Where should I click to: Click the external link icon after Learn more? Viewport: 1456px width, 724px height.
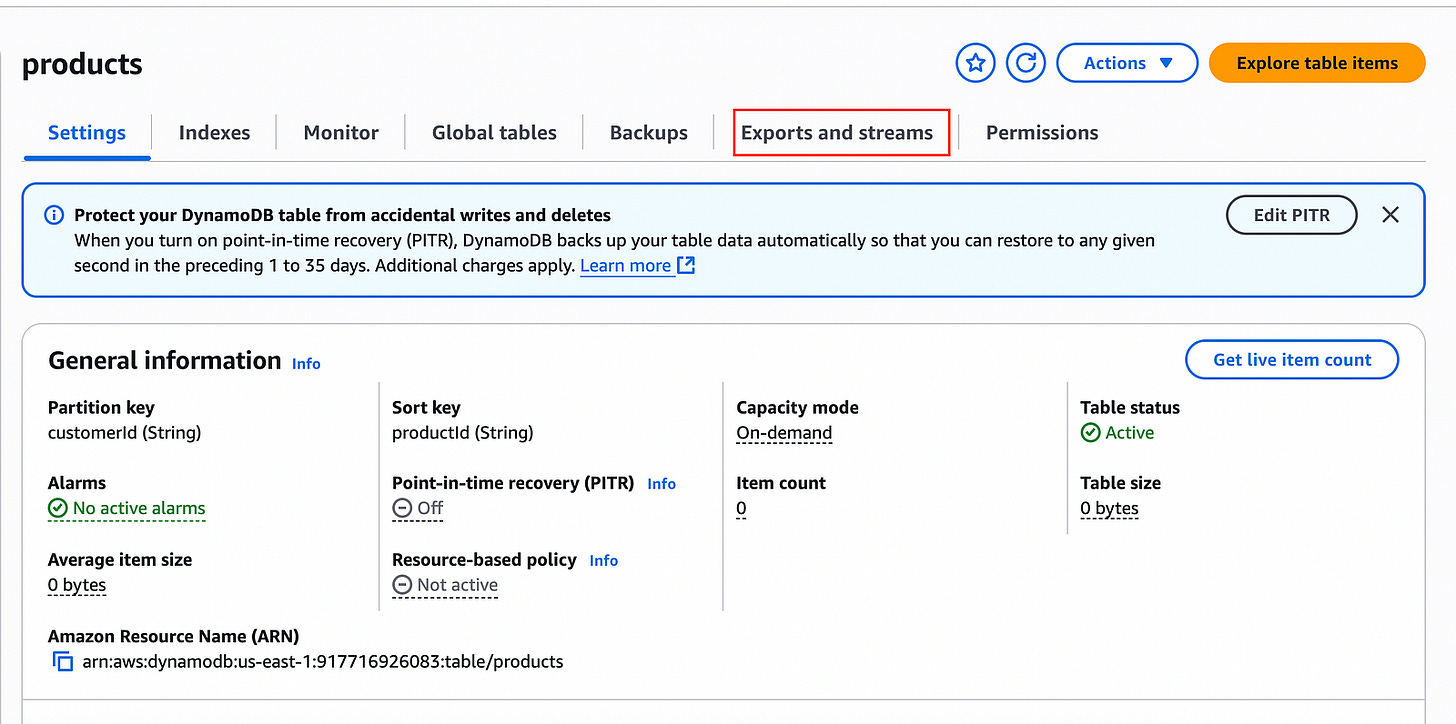point(686,266)
